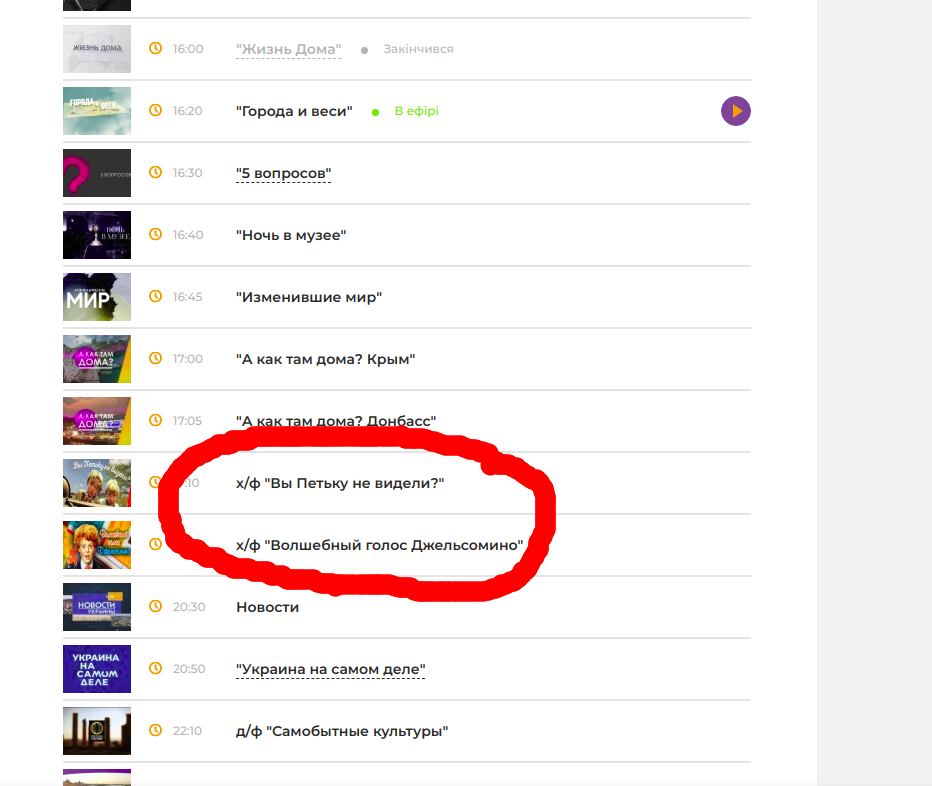Screen dimensions: 932x786
Task: Open the "5 вопросов" program link
Action: (283, 173)
